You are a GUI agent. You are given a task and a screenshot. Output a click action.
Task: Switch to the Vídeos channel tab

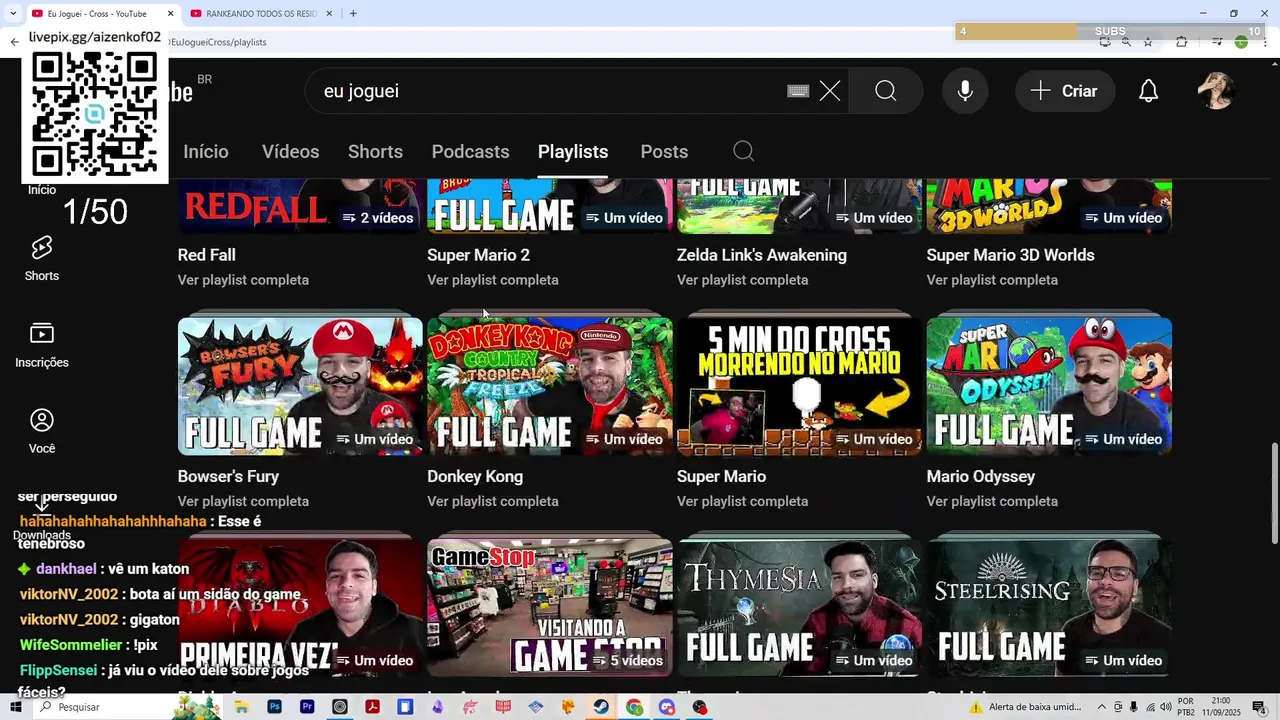point(290,151)
